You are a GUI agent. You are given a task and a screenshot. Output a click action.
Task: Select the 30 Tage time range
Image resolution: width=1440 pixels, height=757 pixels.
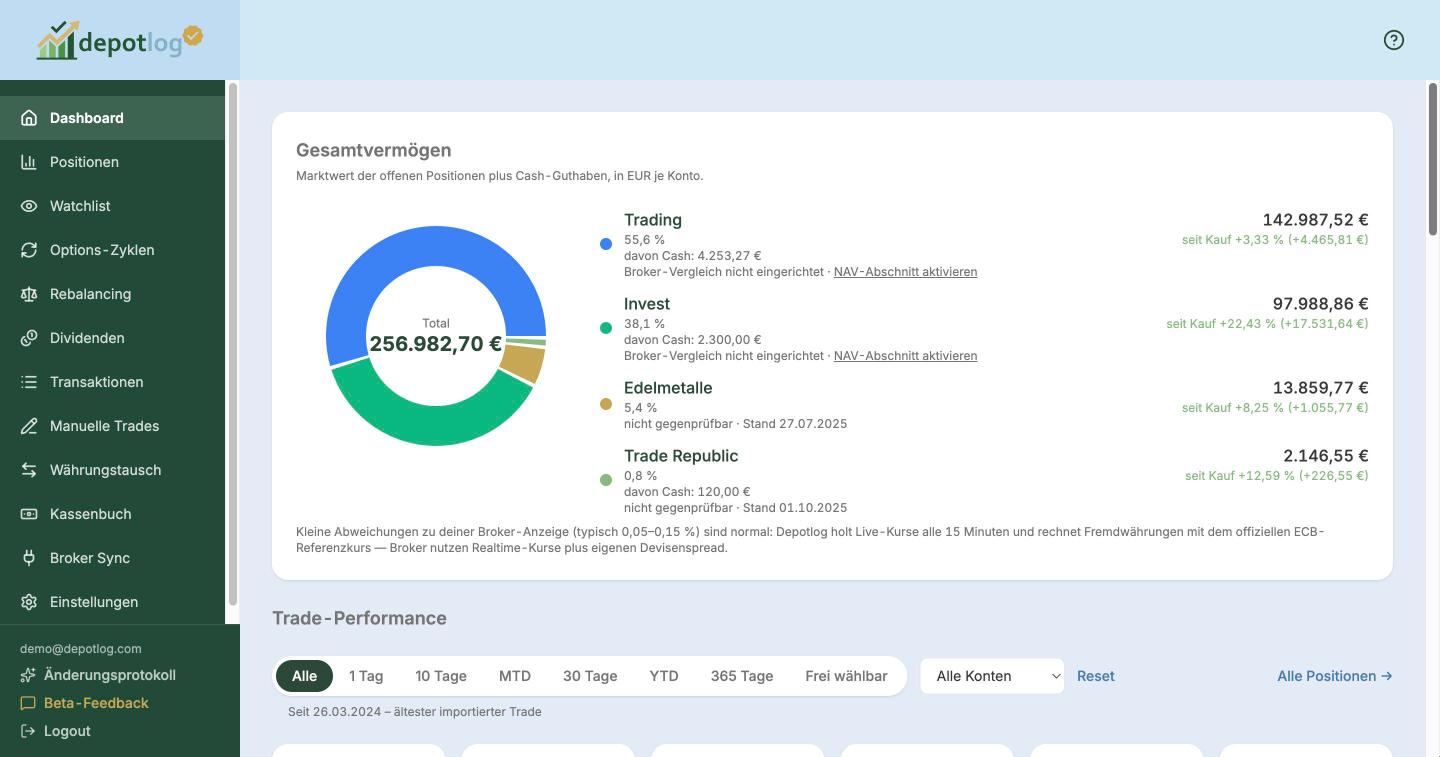590,676
